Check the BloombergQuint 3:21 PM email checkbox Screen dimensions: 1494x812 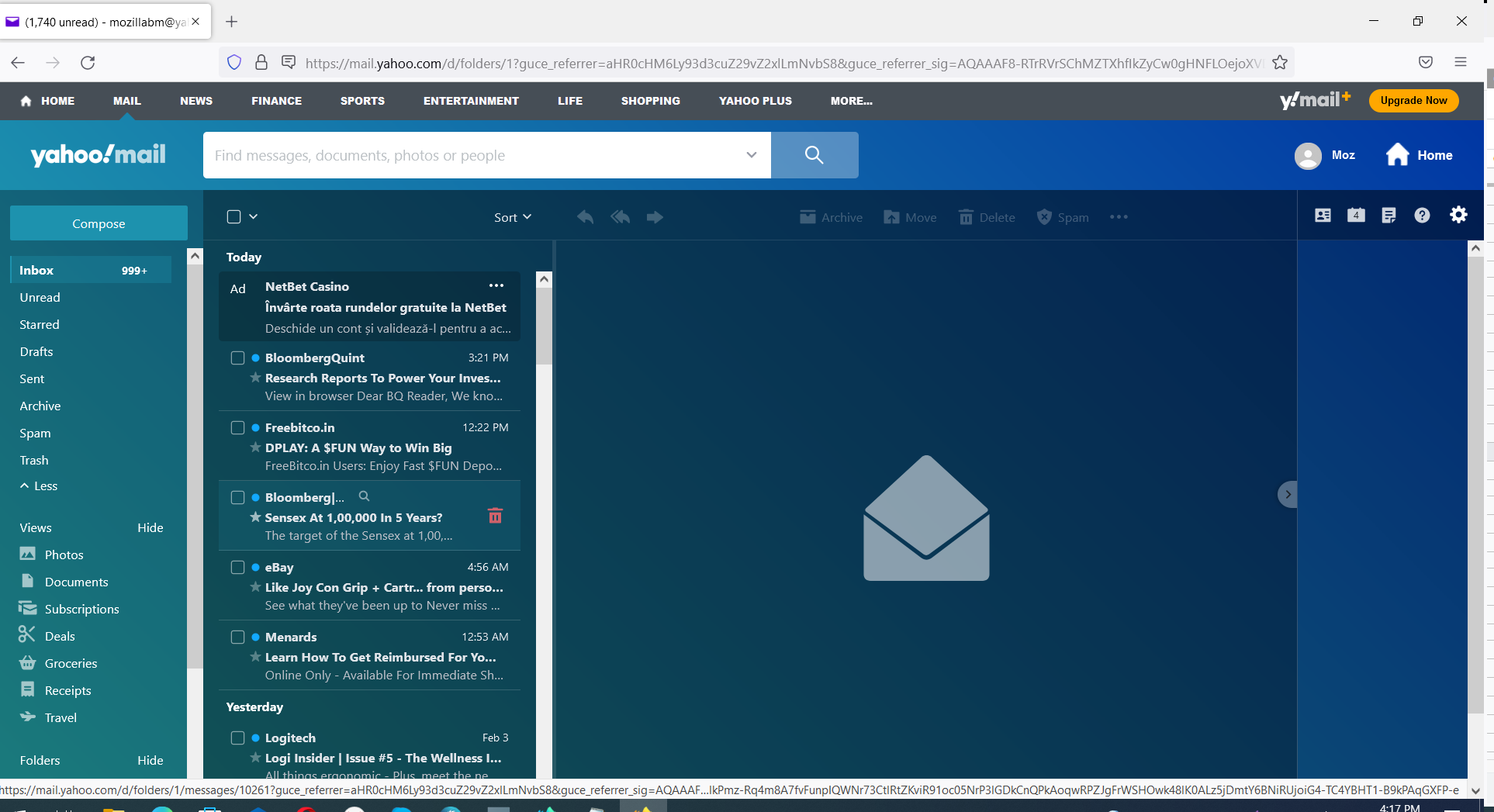click(x=238, y=358)
